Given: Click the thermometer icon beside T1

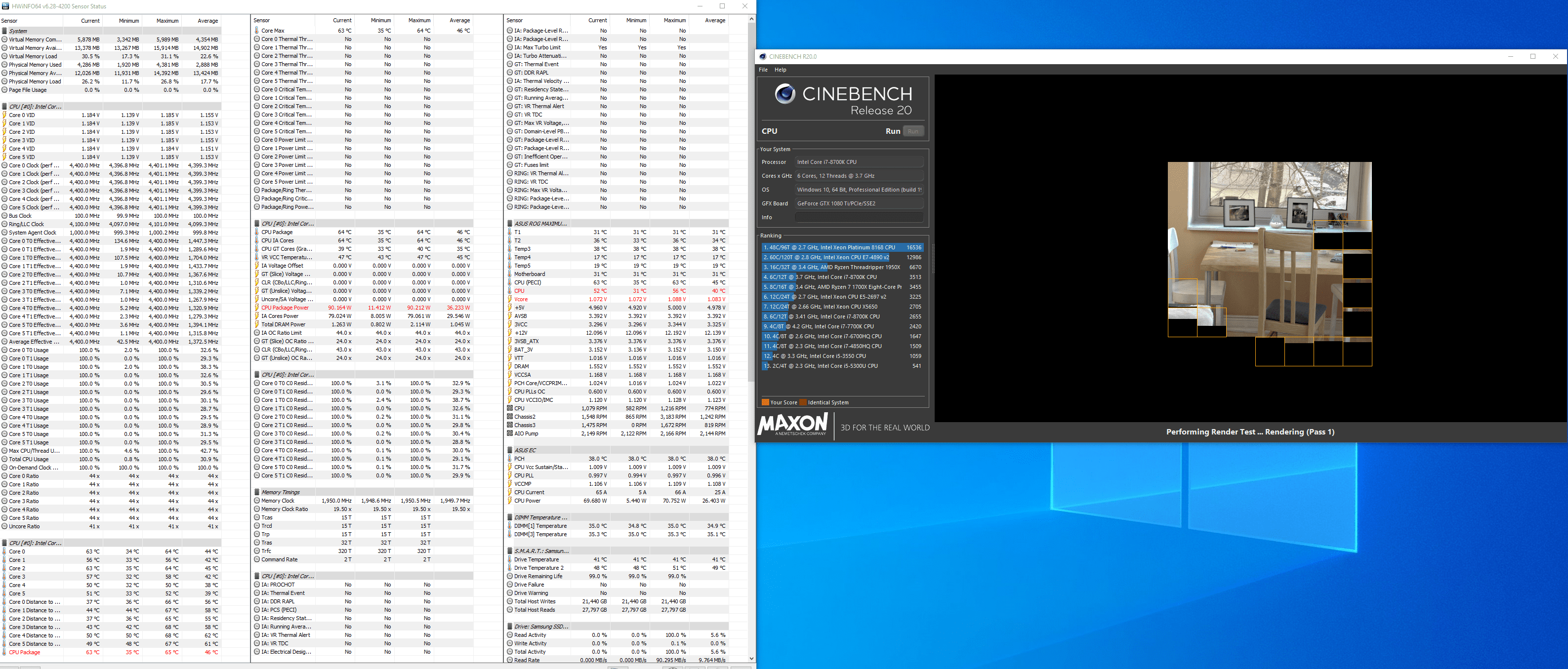Looking at the screenshot, I should 509,232.
